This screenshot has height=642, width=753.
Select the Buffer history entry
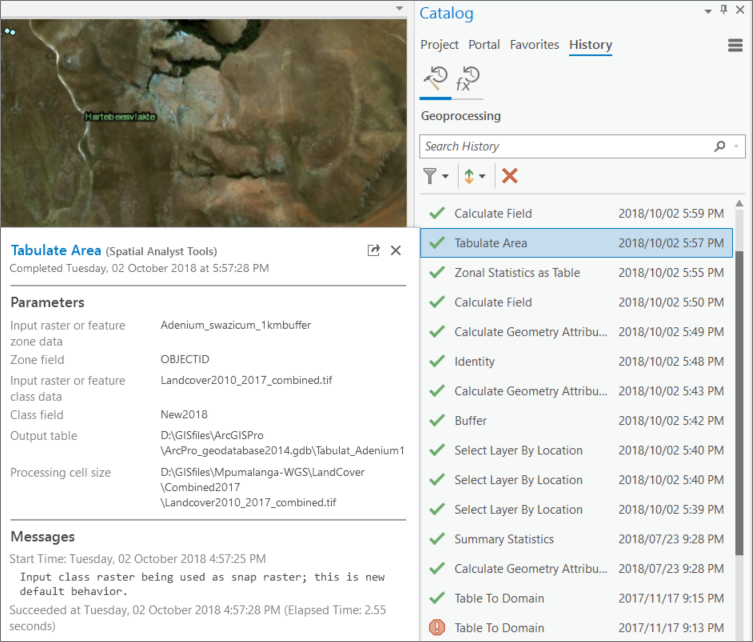click(576, 421)
